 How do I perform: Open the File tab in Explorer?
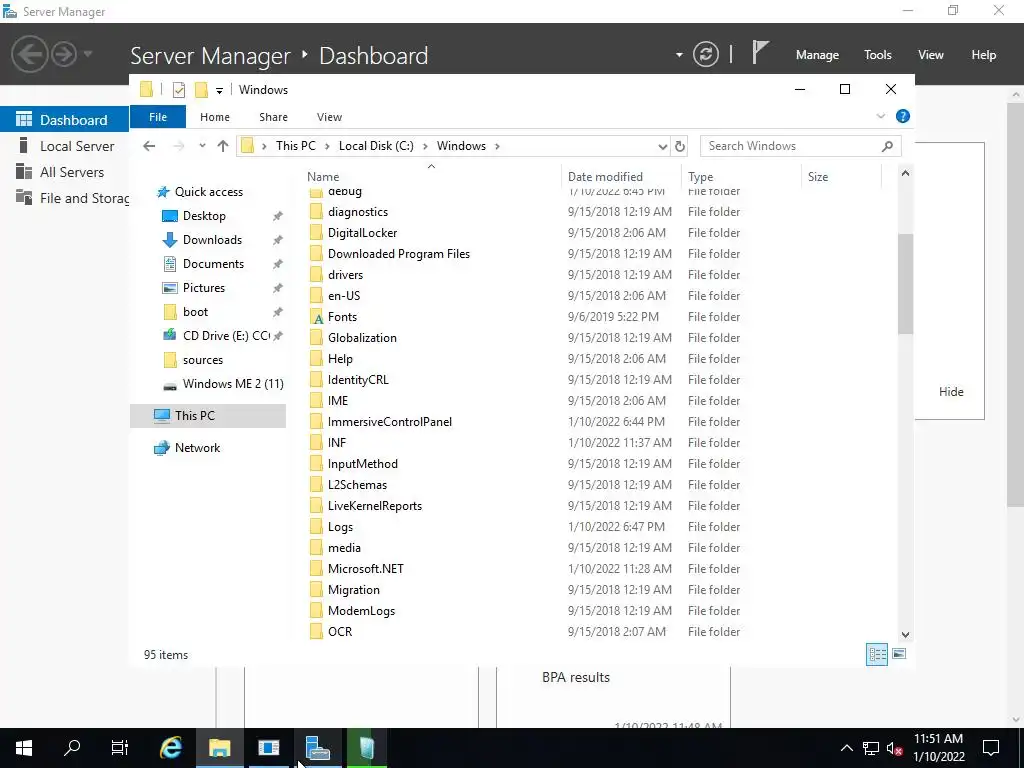tap(158, 117)
